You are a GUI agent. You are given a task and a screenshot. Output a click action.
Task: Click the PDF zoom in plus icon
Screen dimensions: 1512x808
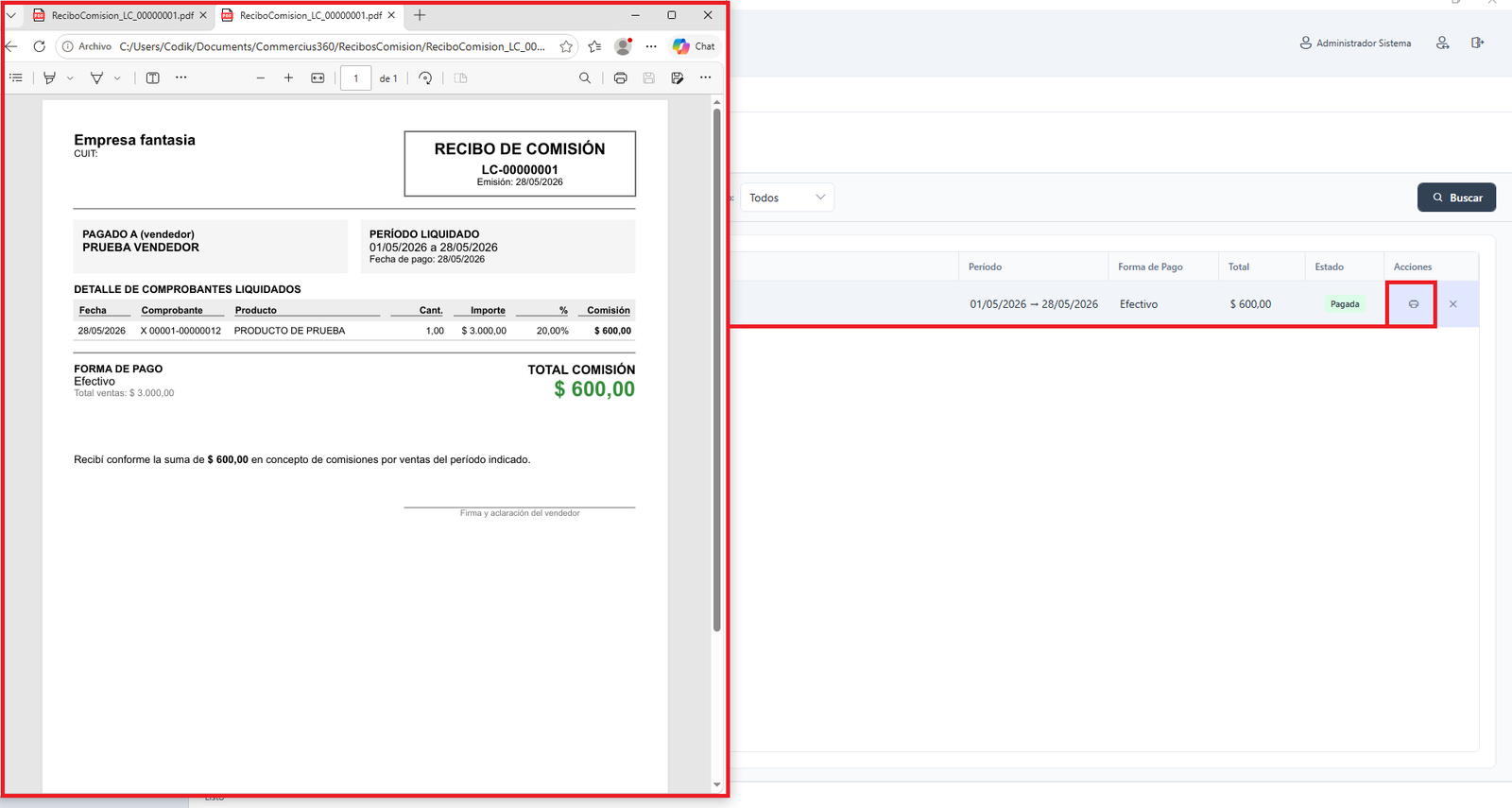[288, 78]
